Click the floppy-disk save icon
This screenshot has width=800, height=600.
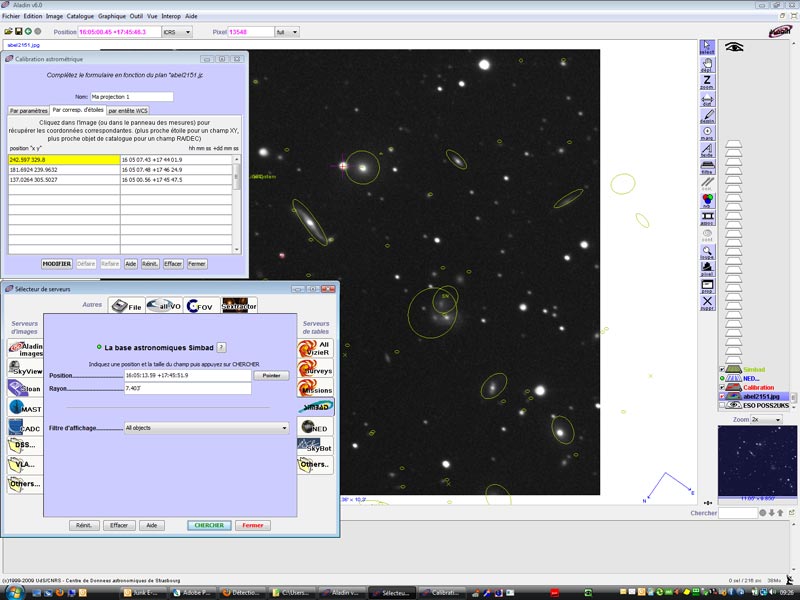click(18, 32)
